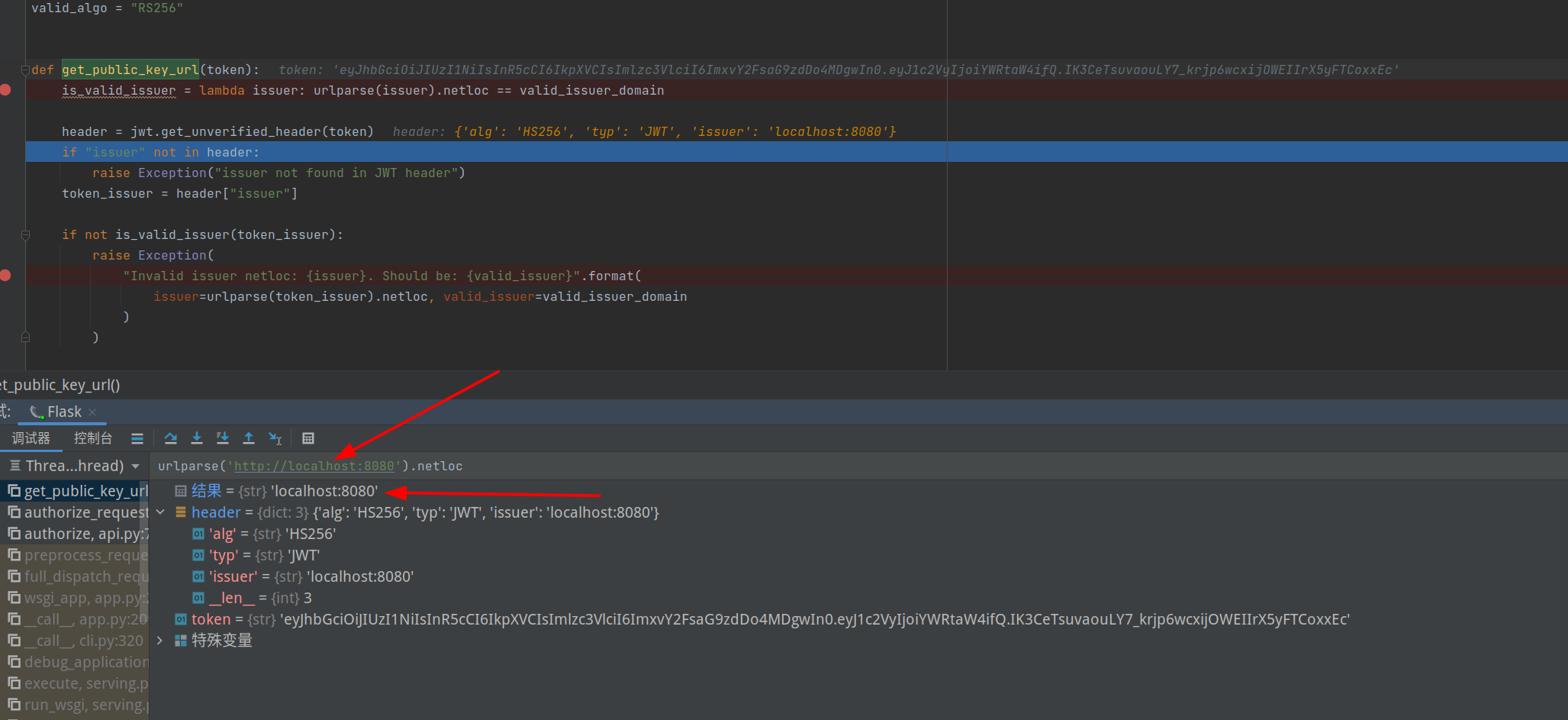Click the Flask icon on the debug tab
The image size is (1568, 720).
[36, 412]
